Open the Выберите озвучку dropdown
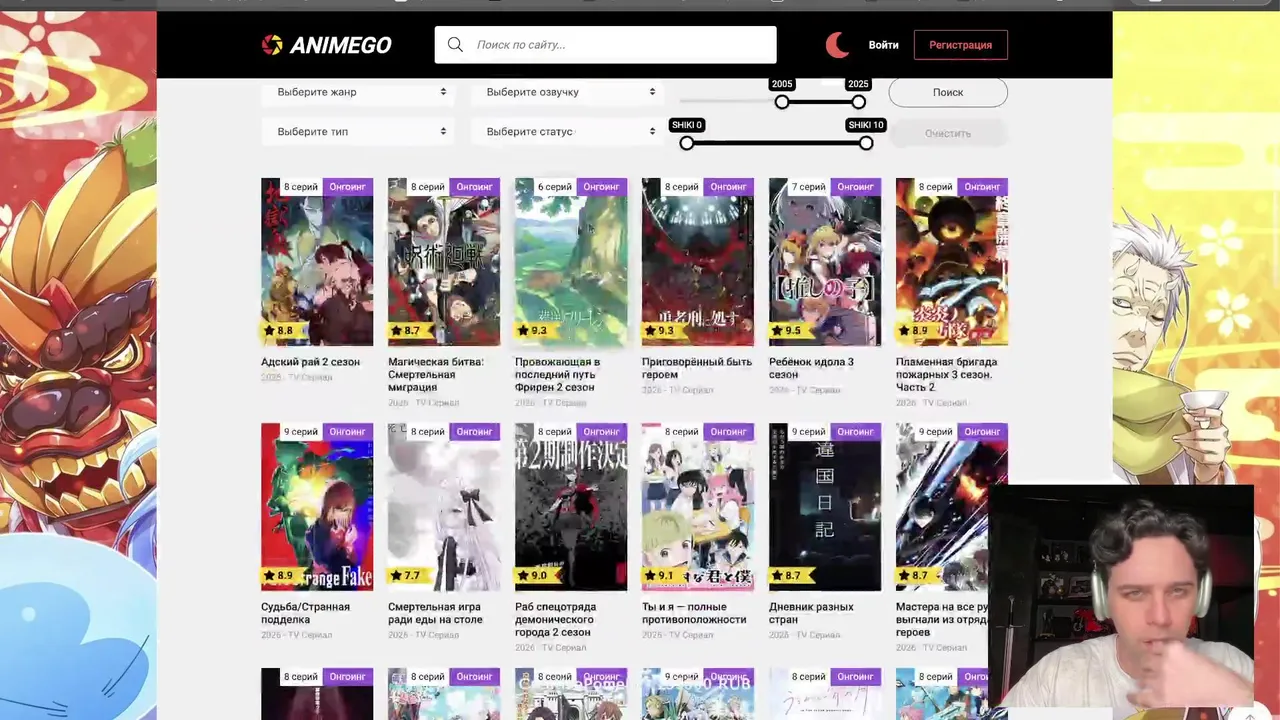This screenshot has width=1280, height=720. tap(568, 92)
